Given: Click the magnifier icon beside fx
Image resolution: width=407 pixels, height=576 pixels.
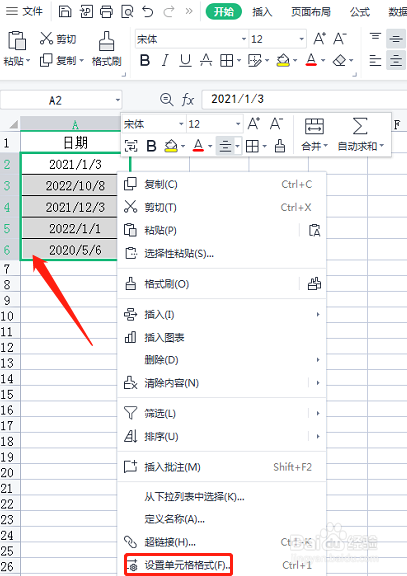Looking at the screenshot, I should [166, 100].
